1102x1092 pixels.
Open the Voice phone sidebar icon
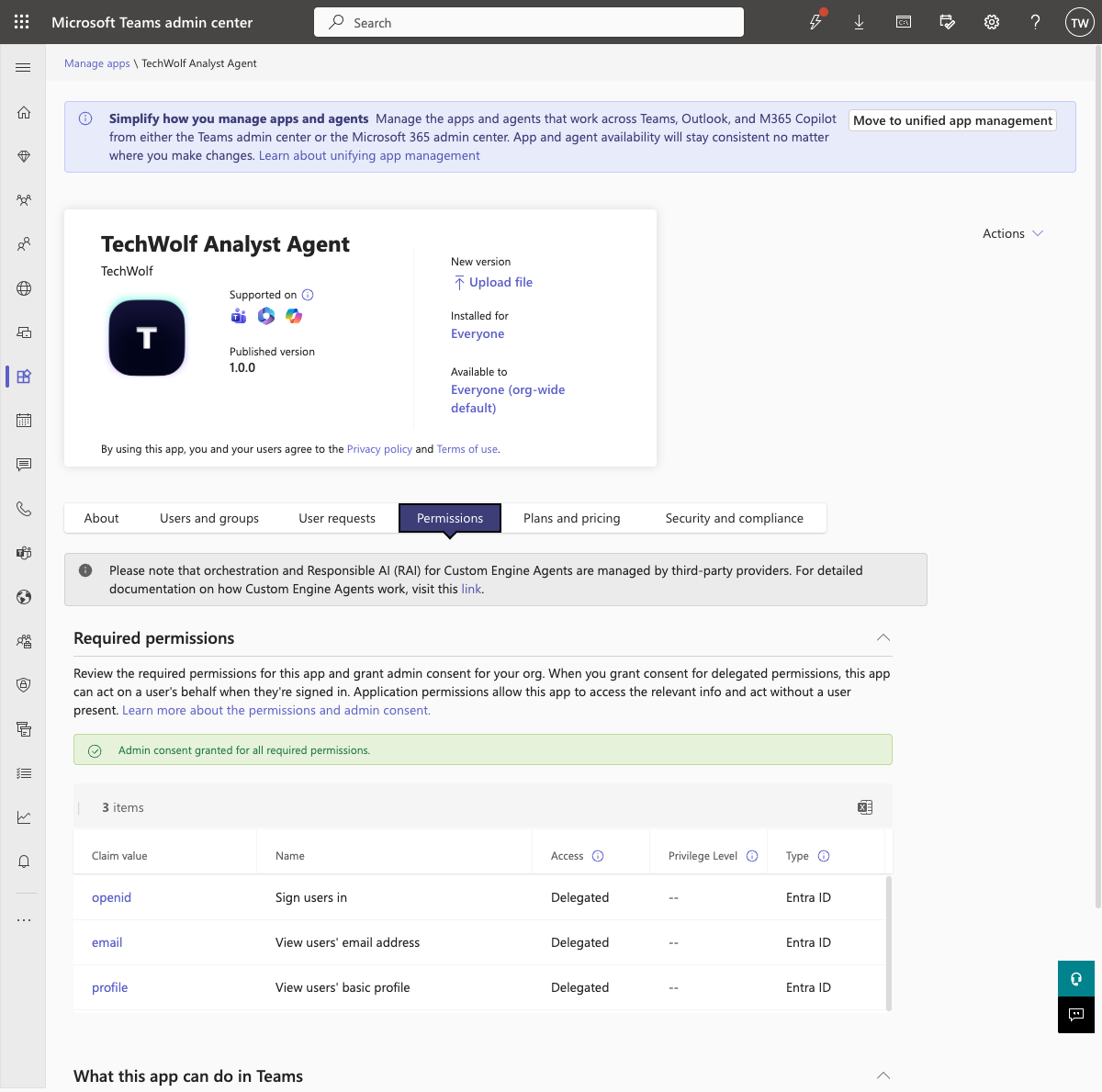[x=24, y=509]
